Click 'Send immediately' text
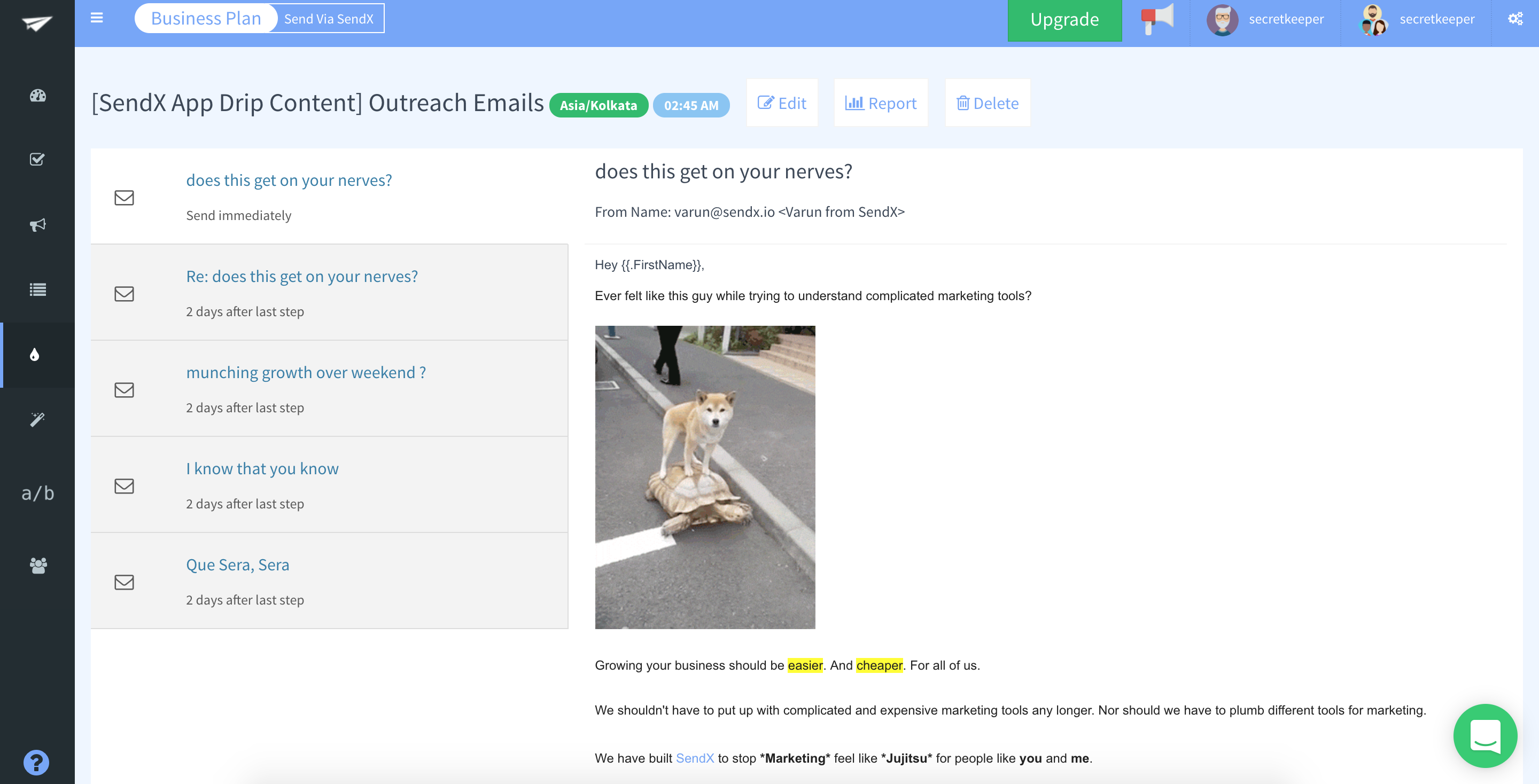The height and width of the screenshot is (784, 1539). tap(239, 215)
